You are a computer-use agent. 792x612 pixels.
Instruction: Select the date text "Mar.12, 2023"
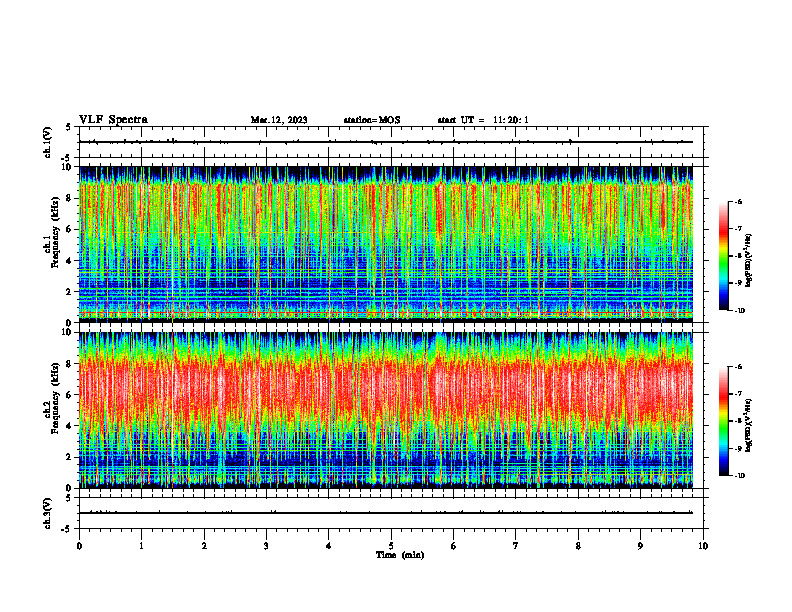pos(279,120)
